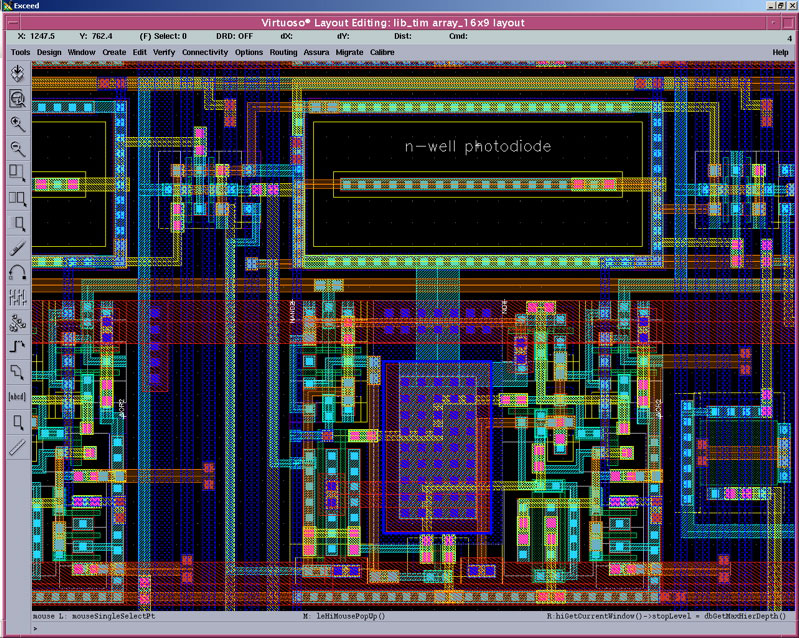Pick the Ruler tool icon
This screenshot has height=638, width=799.
(17, 447)
